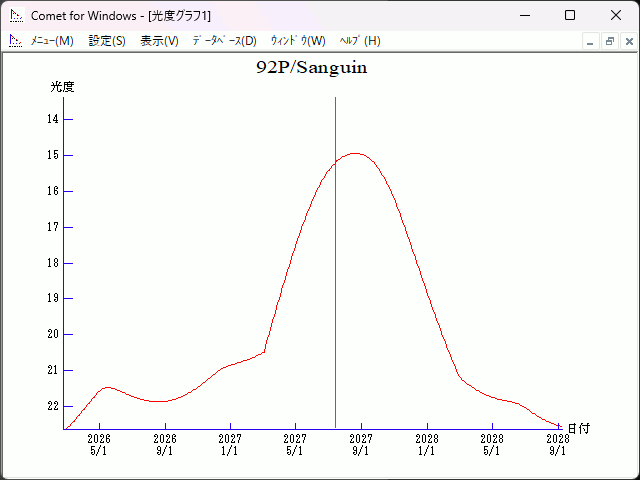Screen dimensions: 640x480
Task: Click the 2027 9/1 date label
Action: click(x=361, y=445)
